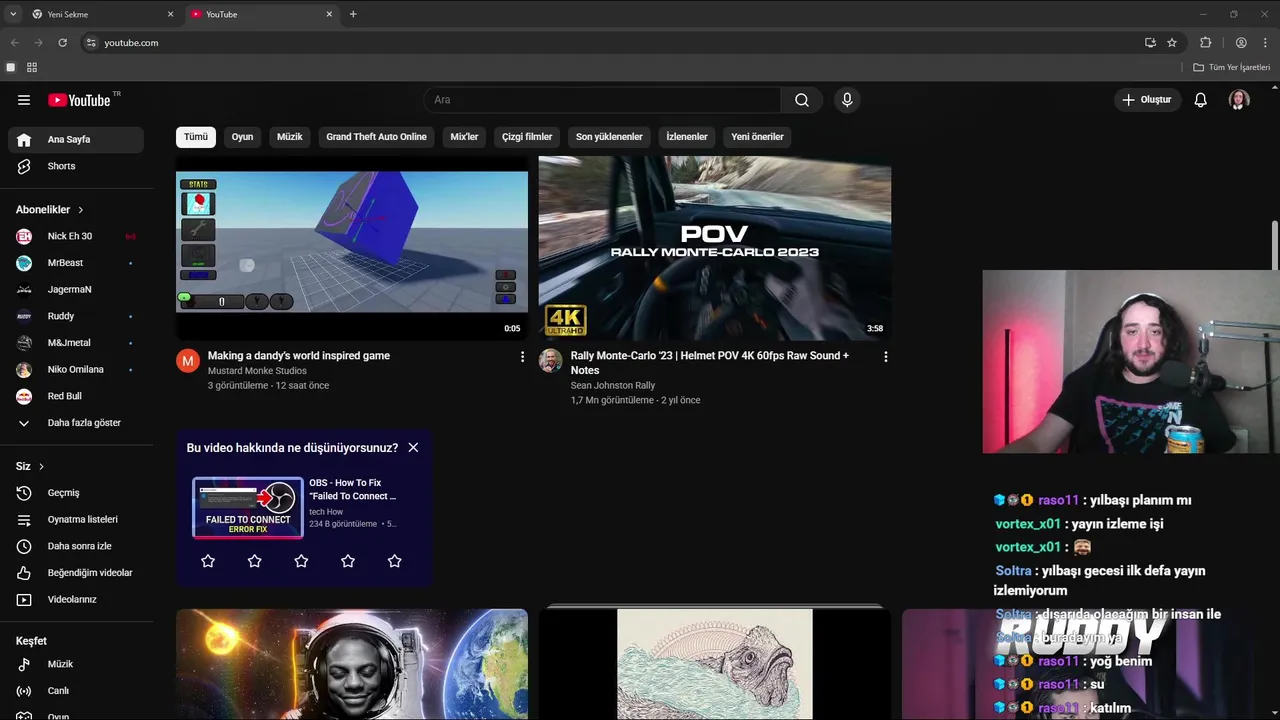1280x720 pixels.
Task: Rate the OBS video two stars
Action: coord(255,561)
